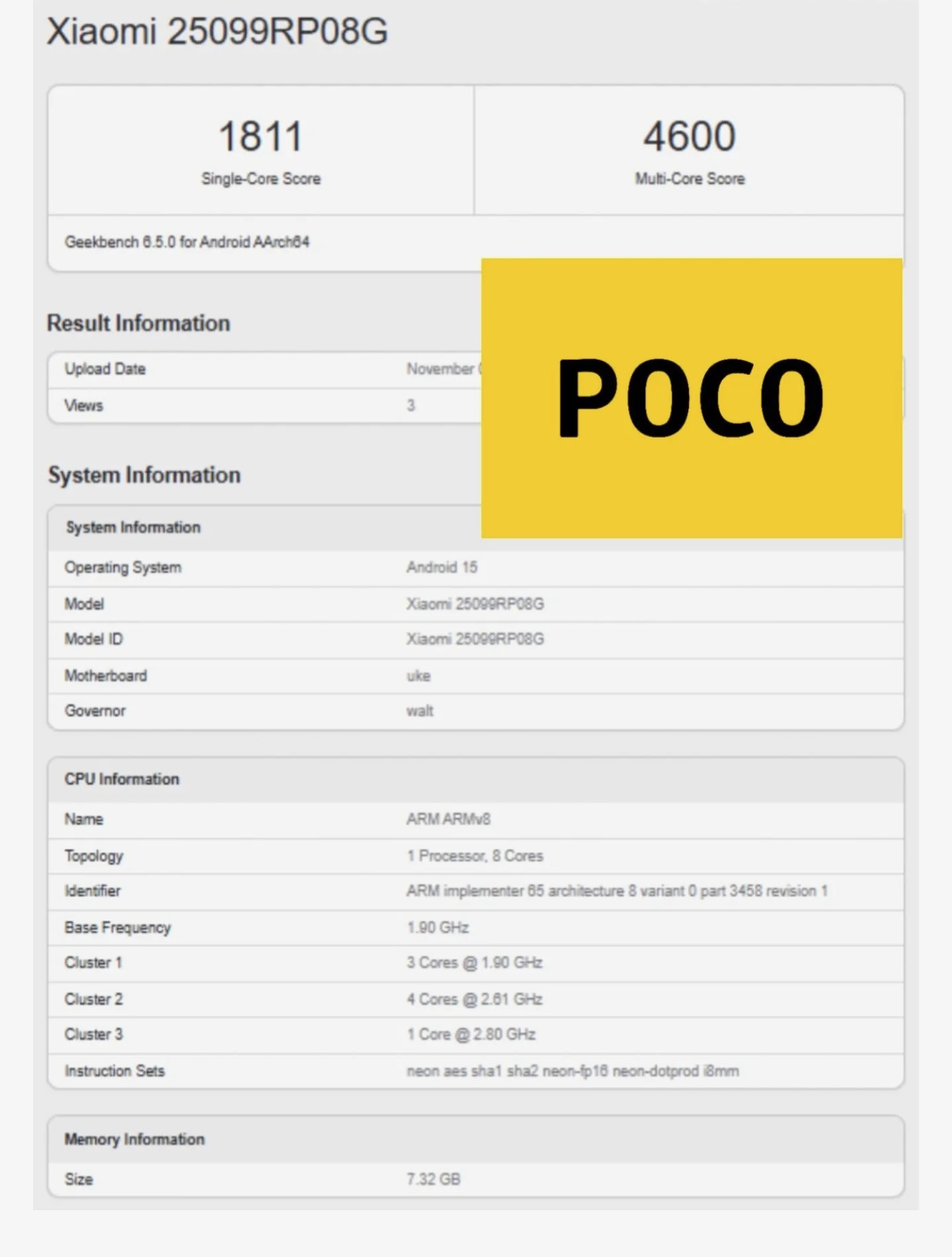Click the Upload Date row

point(264,369)
